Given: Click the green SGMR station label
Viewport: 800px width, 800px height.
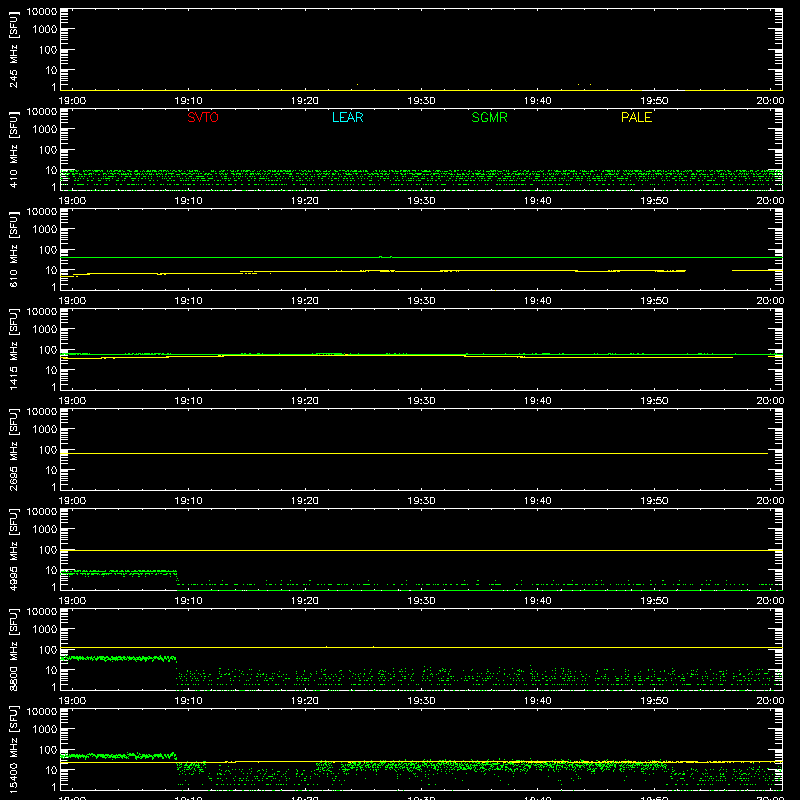Looking at the screenshot, I should pos(489,117).
